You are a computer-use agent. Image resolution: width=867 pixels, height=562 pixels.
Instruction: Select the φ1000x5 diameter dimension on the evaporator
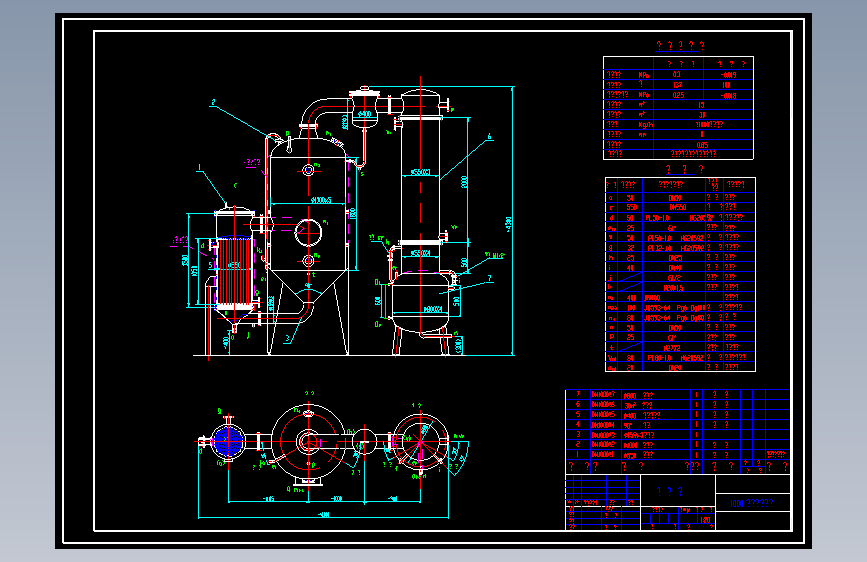pos(321,200)
